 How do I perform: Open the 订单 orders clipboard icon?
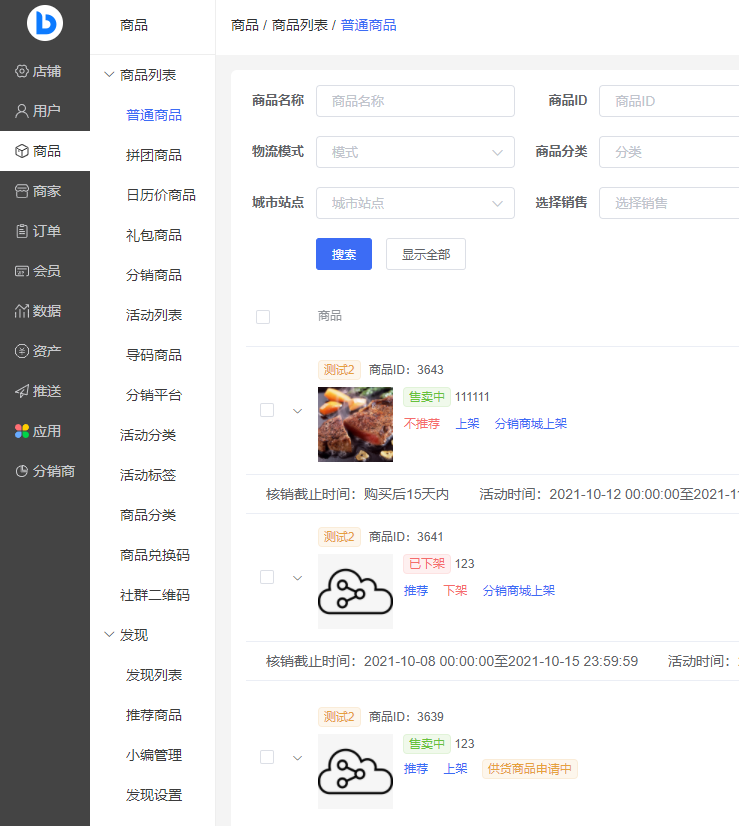22,231
